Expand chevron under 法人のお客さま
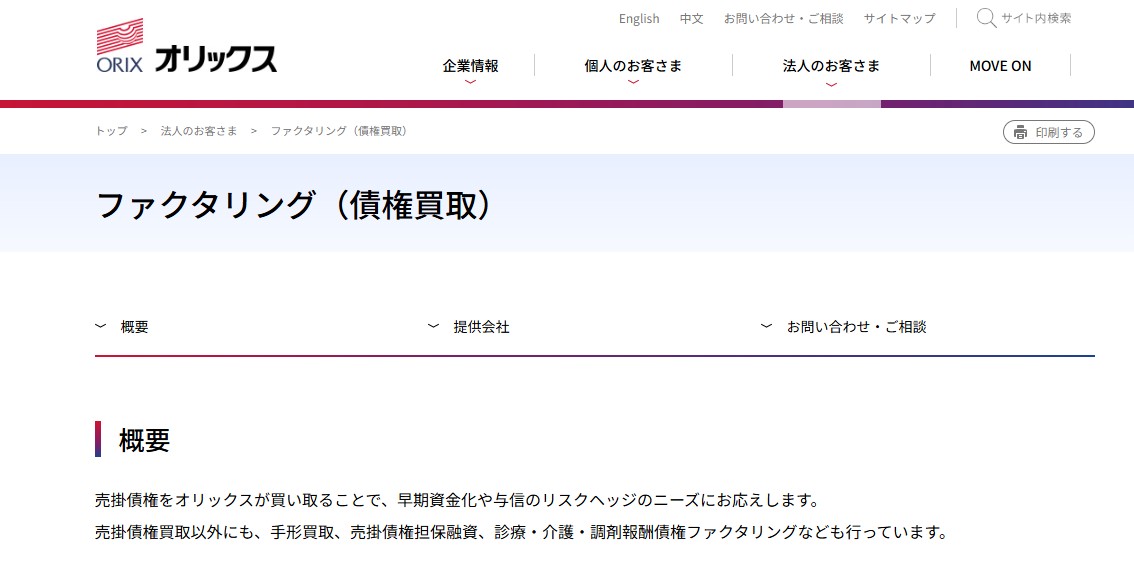1134x565 pixels. (x=832, y=84)
